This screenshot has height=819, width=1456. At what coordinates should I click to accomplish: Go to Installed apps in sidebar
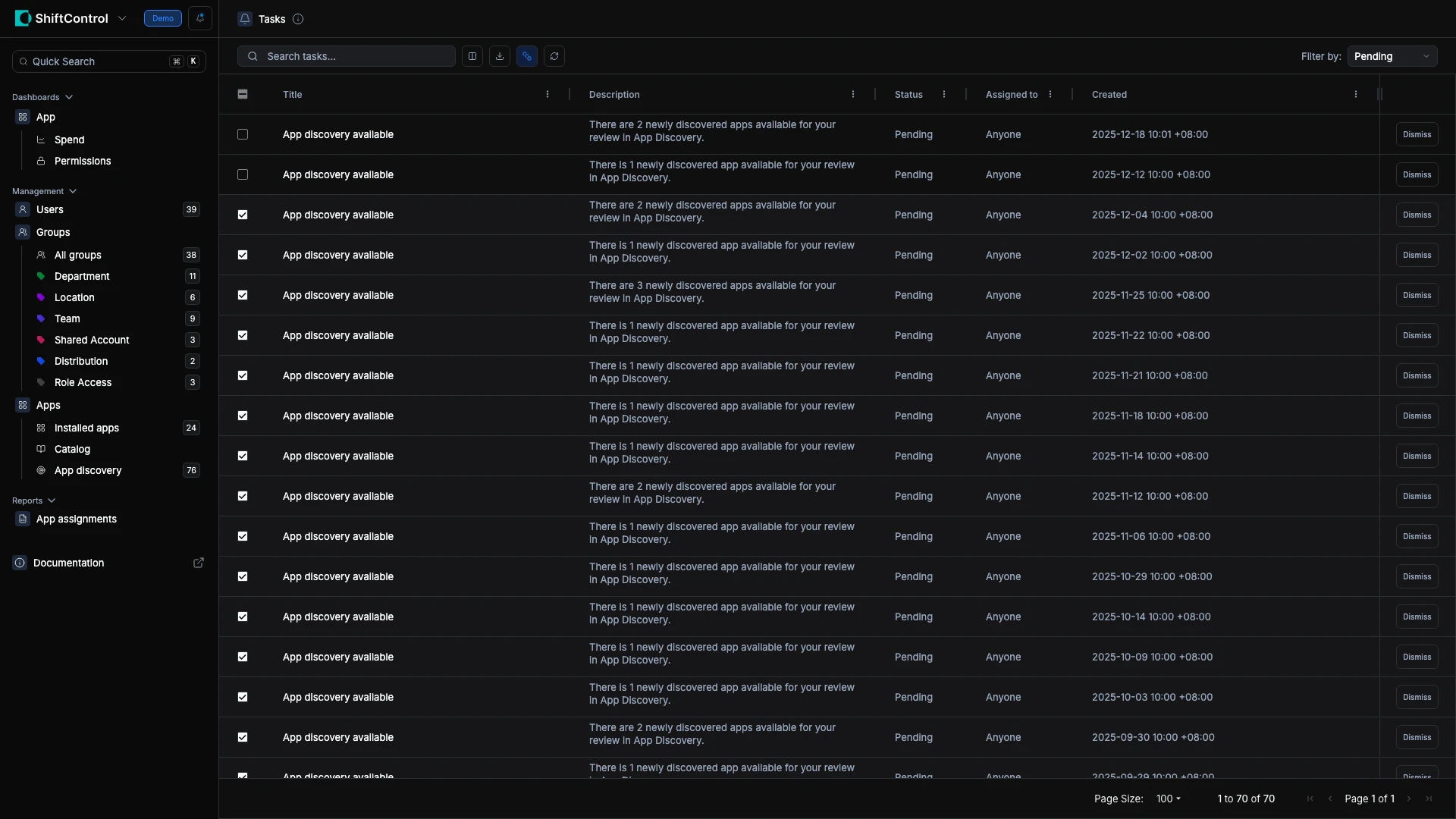(x=86, y=428)
